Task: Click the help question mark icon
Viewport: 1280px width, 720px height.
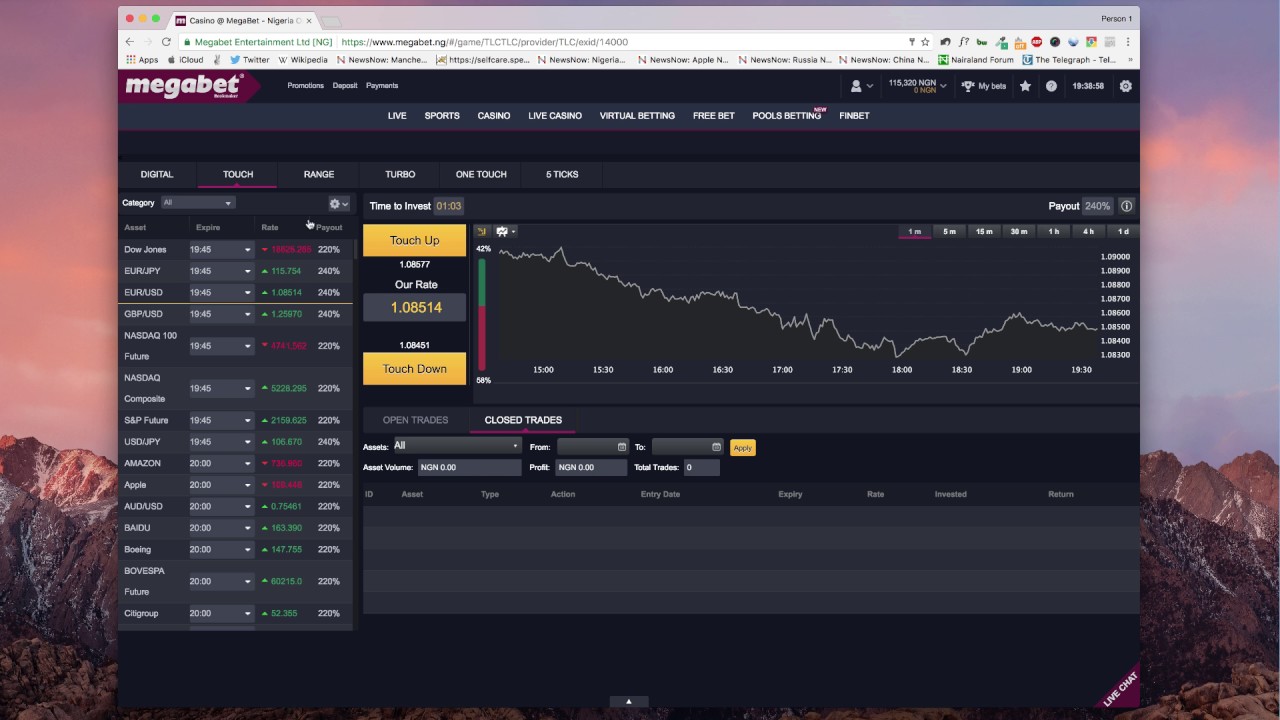Action: point(1051,86)
